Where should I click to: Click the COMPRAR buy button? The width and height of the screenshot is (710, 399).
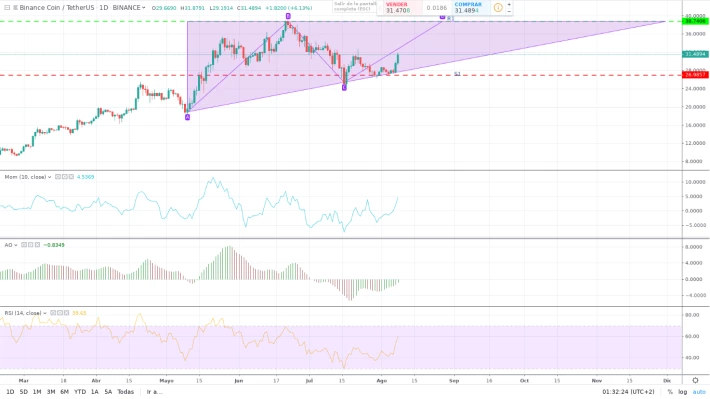pos(470,8)
